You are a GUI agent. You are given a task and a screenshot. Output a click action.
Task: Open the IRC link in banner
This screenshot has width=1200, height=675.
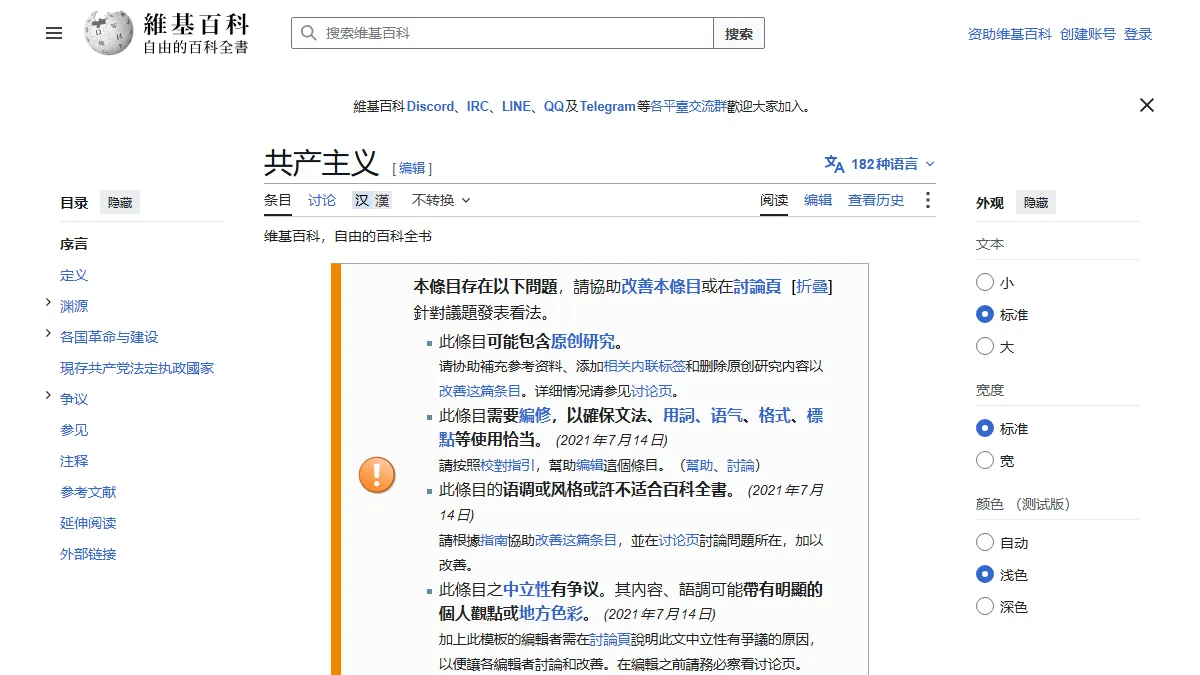pos(478,106)
